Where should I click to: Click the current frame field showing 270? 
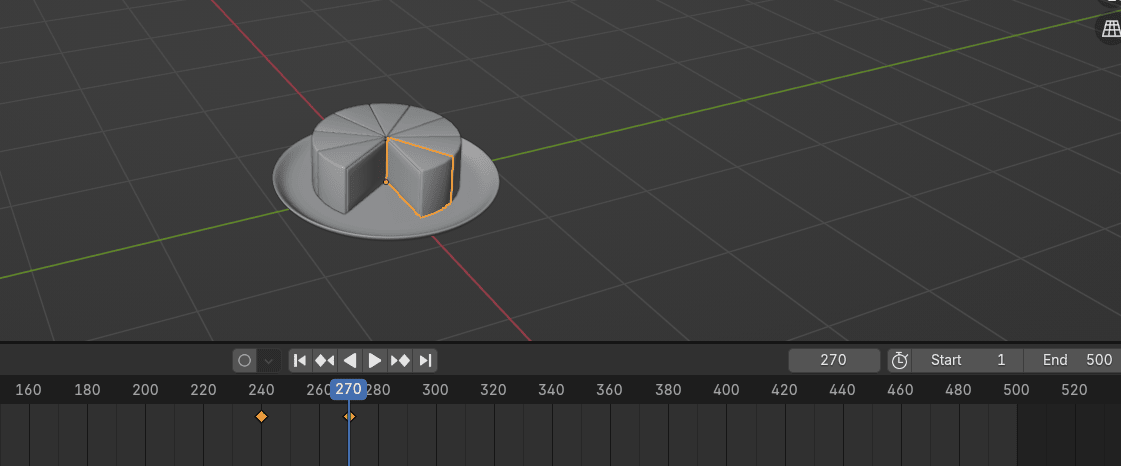tap(834, 360)
